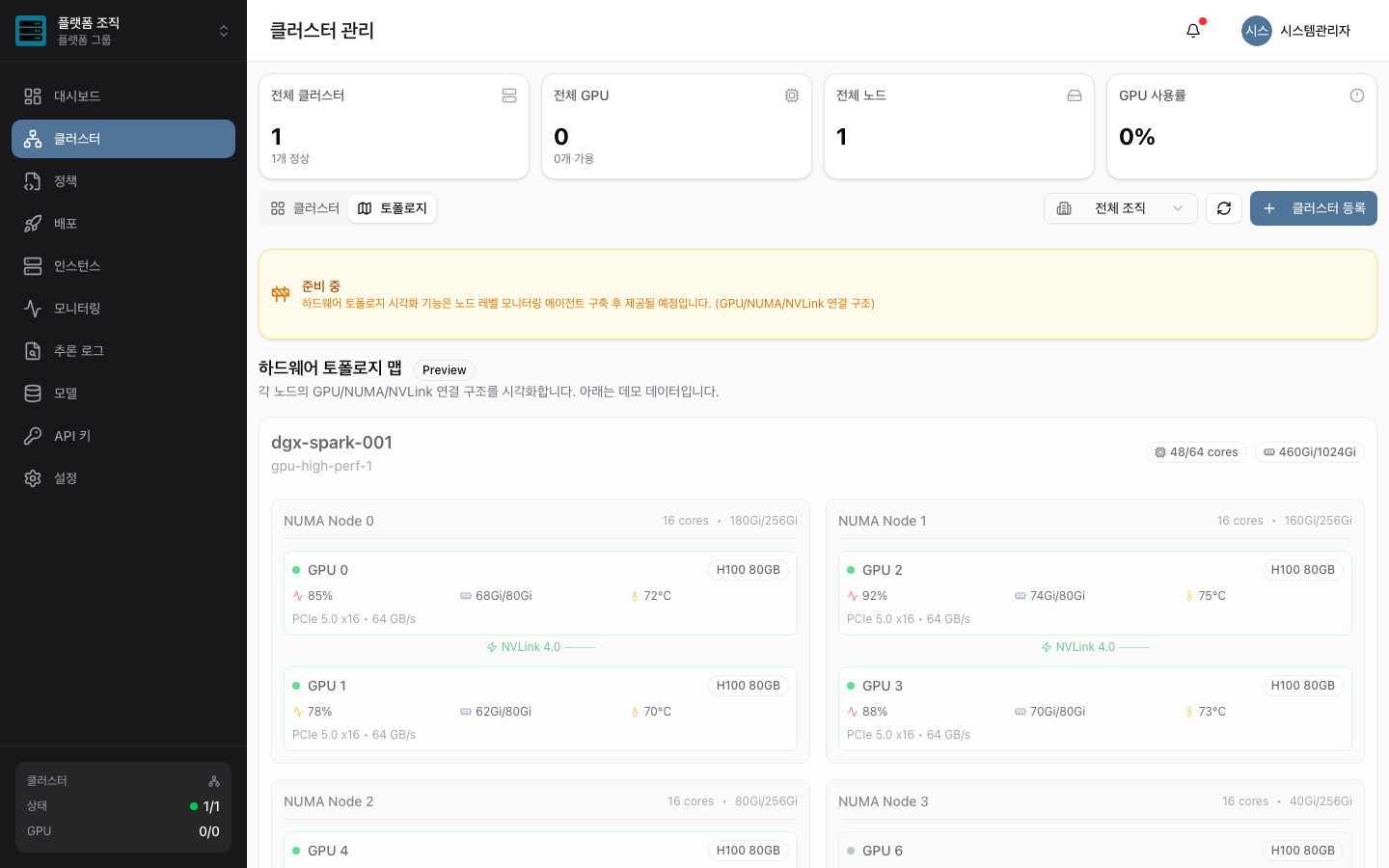This screenshot has width=1389, height=868.
Task: Click the platform logo icon
Action: click(x=31, y=31)
